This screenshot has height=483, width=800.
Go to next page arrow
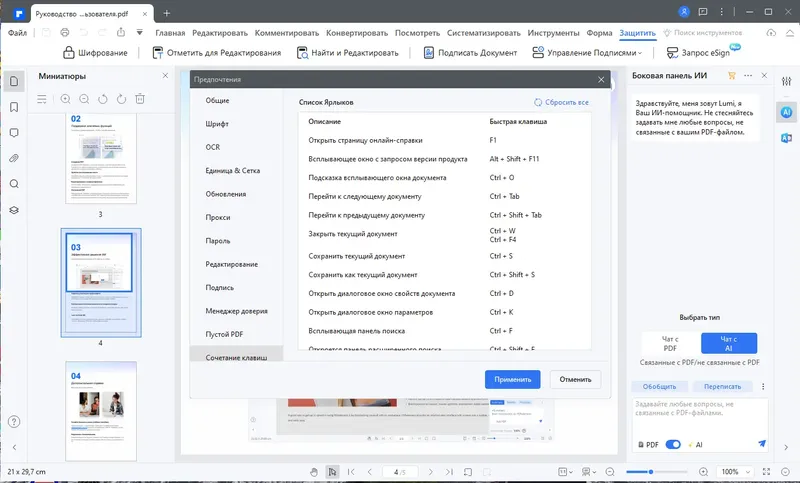(x=431, y=472)
